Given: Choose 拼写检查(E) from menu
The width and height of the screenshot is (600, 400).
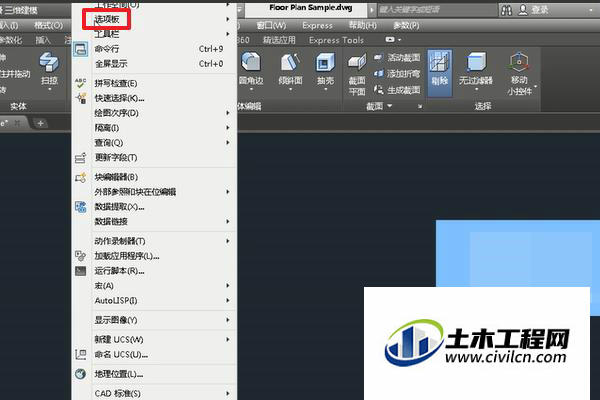Looking at the screenshot, I should coord(154,83).
